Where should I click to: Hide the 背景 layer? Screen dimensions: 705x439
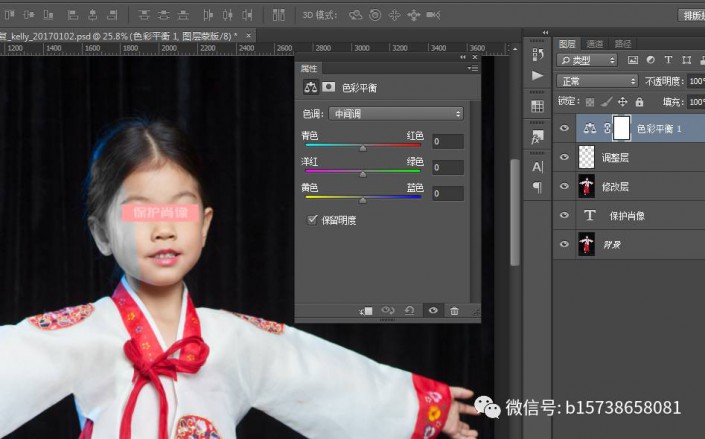tap(564, 244)
